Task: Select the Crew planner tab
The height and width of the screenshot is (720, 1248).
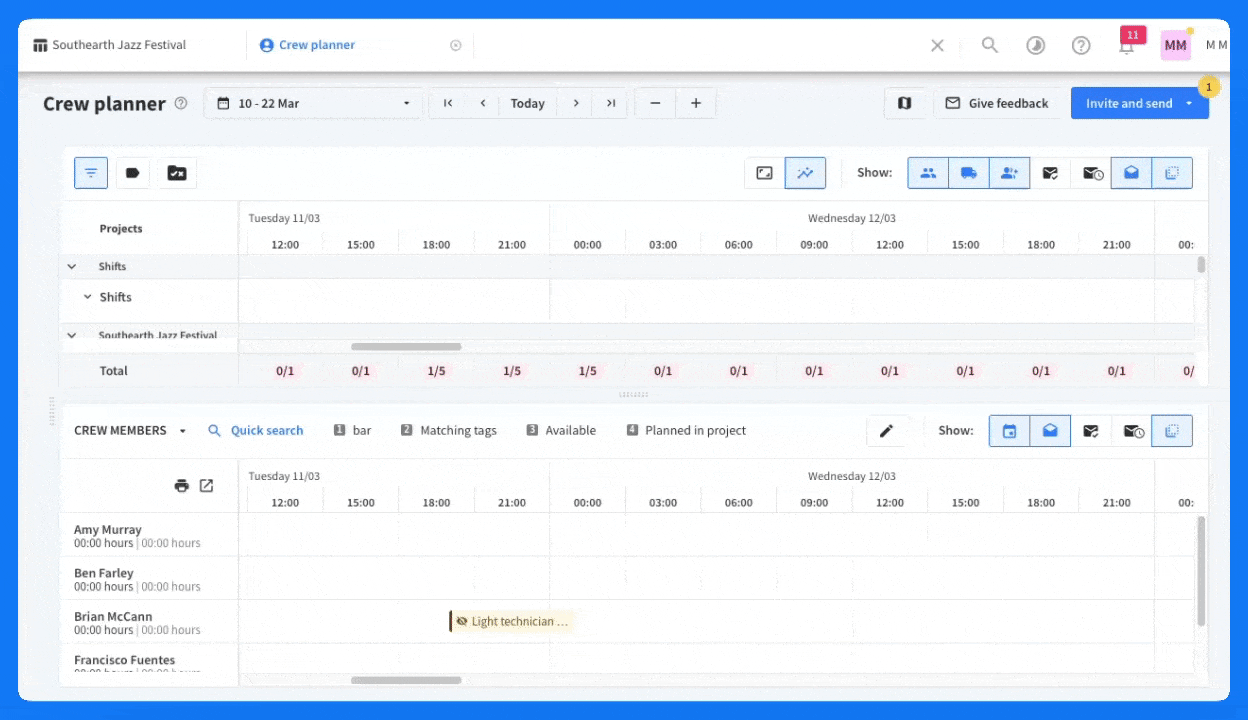Action: coord(307,45)
